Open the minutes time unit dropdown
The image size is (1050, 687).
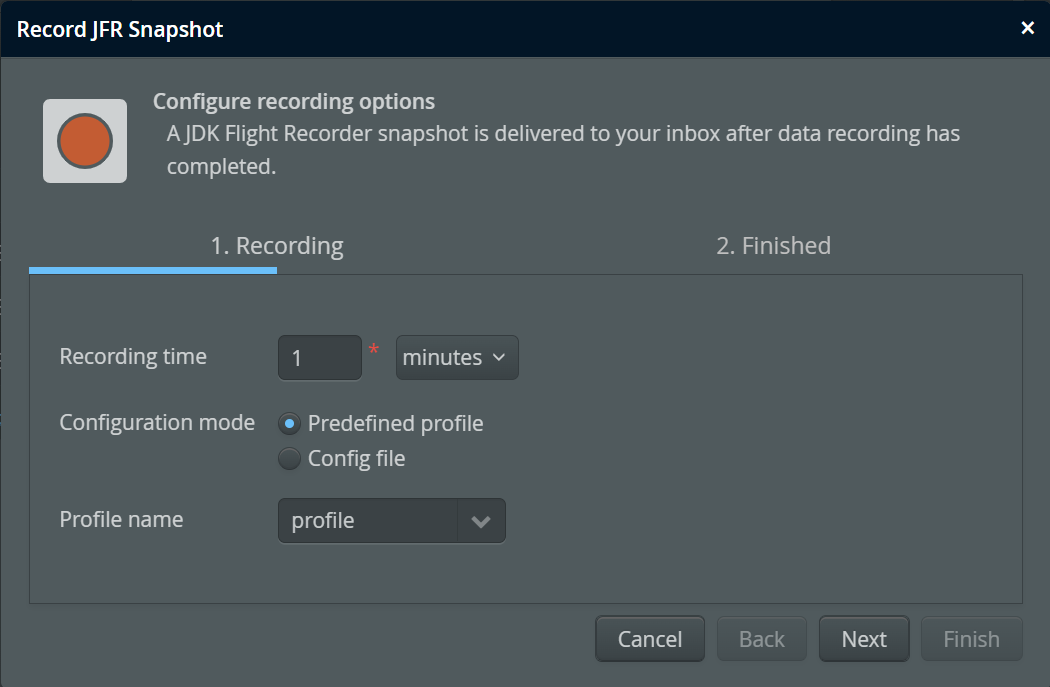[x=457, y=358]
